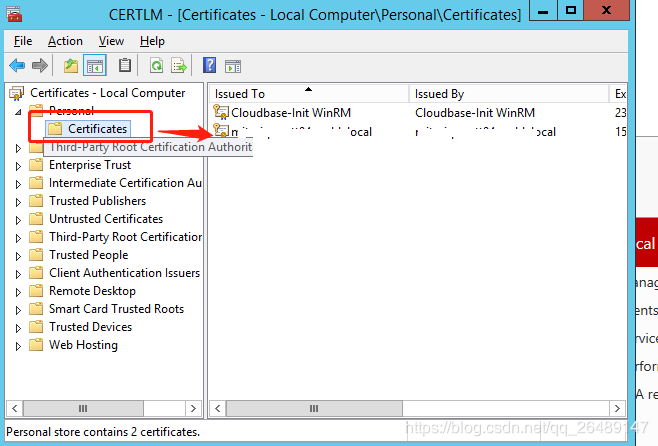Open the Help menu
This screenshot has width=658, height=446.
pyautogui.click(x=152, y=41)
